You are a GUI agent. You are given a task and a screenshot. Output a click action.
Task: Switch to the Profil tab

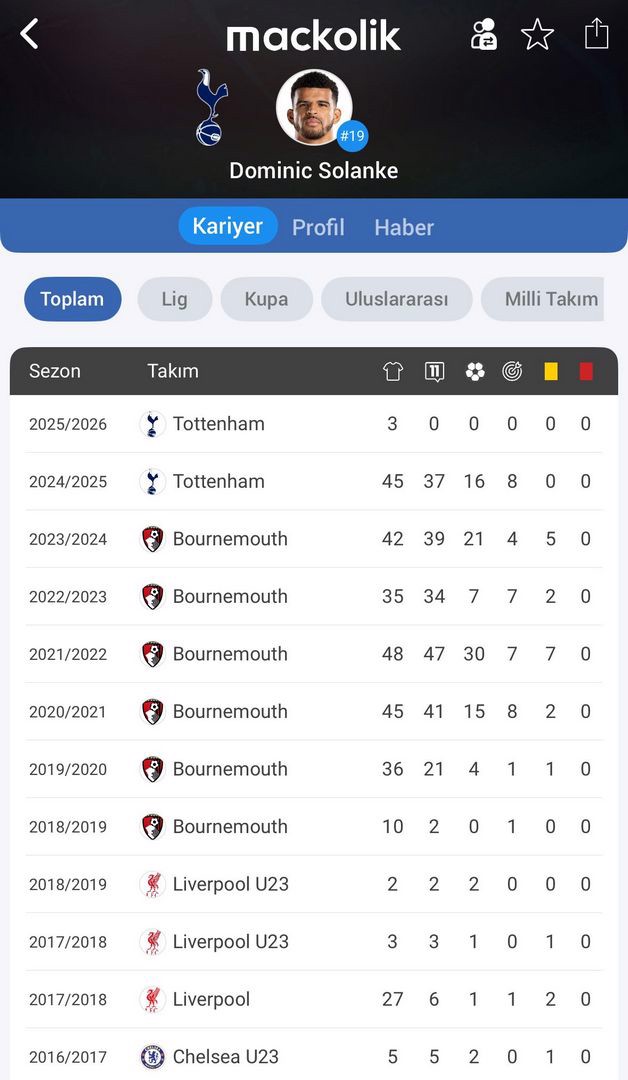coord(318,227)
